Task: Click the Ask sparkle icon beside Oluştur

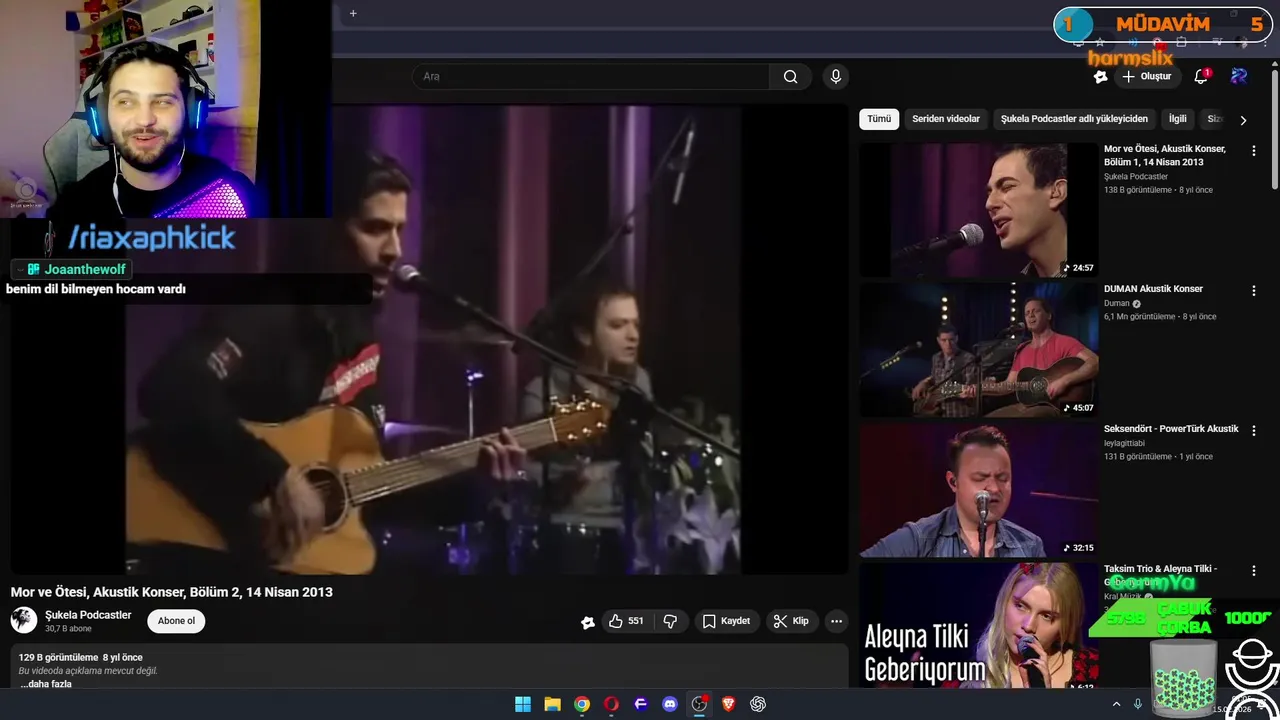Action: pyautogui.click(x=1100, y=76)
